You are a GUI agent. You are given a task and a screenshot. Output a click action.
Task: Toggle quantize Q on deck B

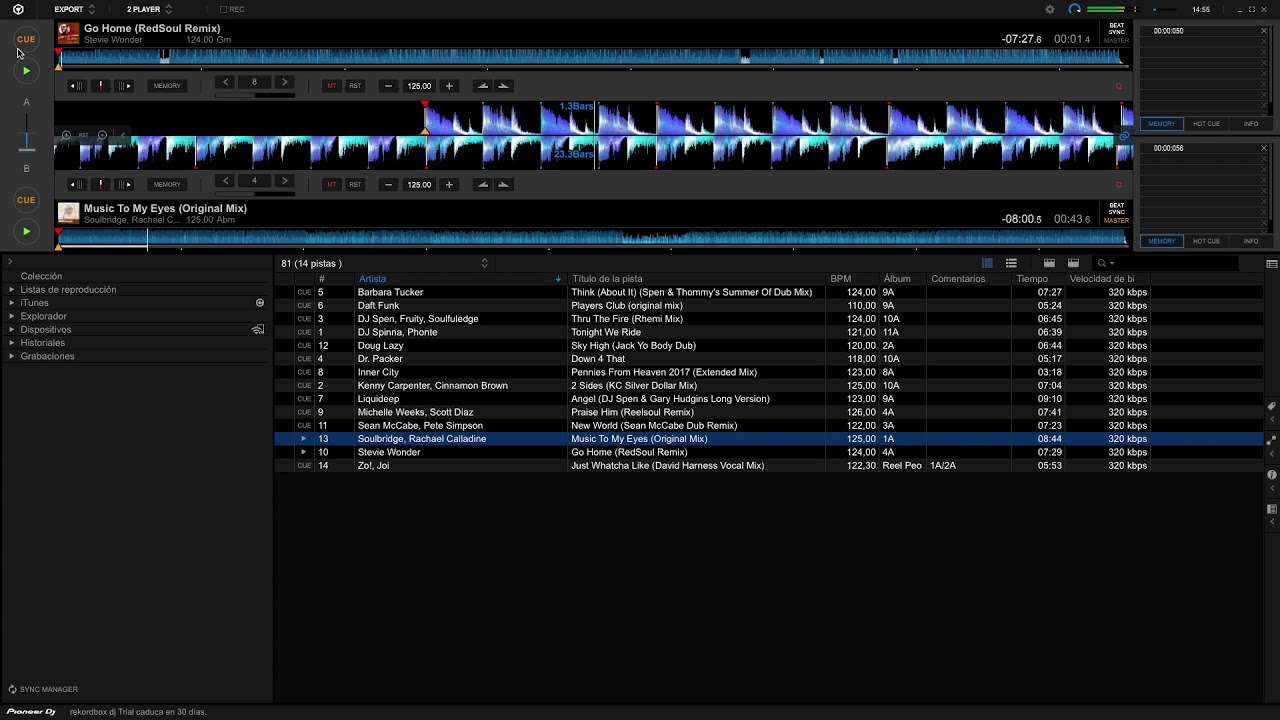click(x=1119, y=185)
